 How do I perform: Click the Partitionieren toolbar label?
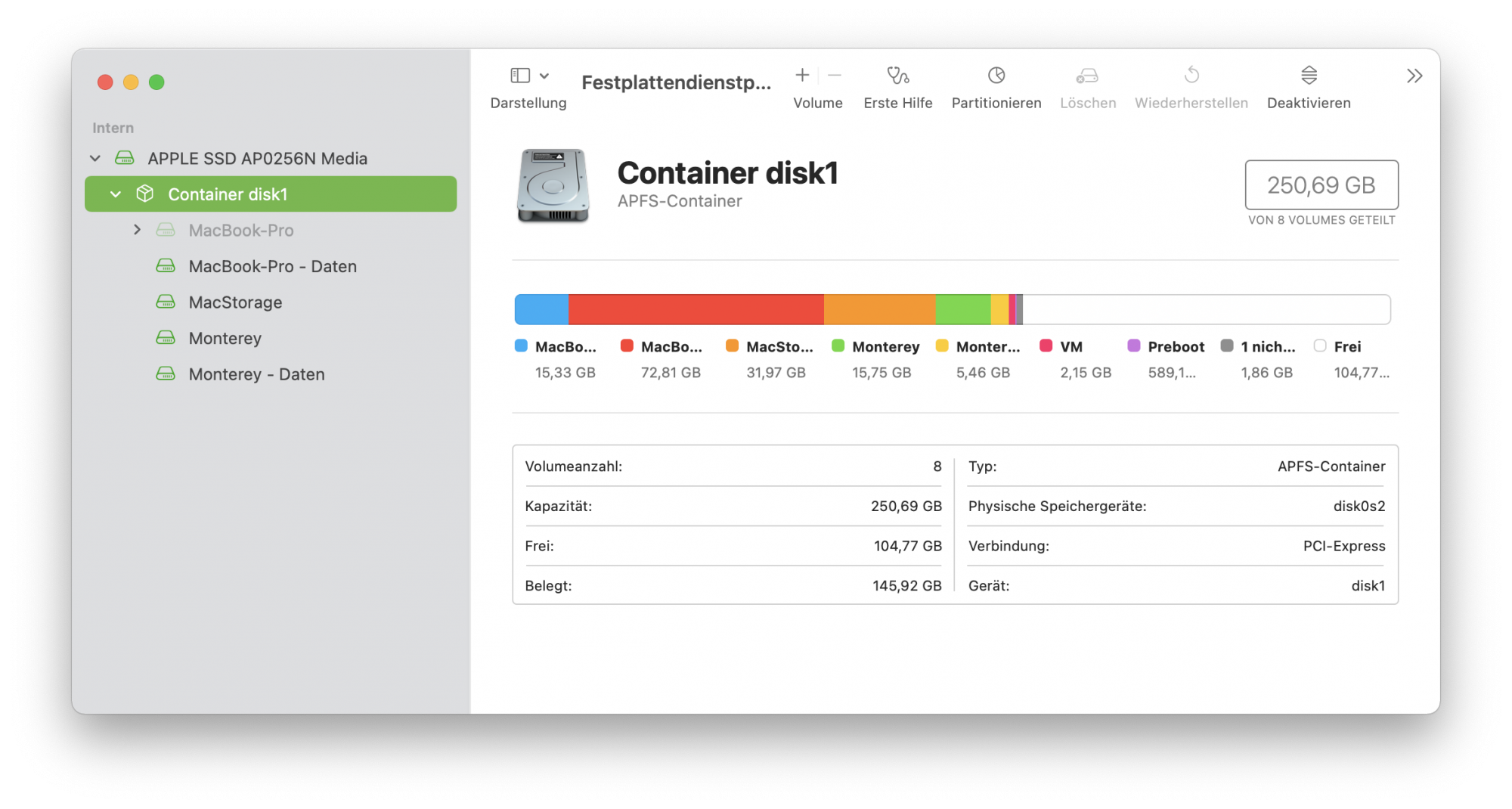pos(996,103)
